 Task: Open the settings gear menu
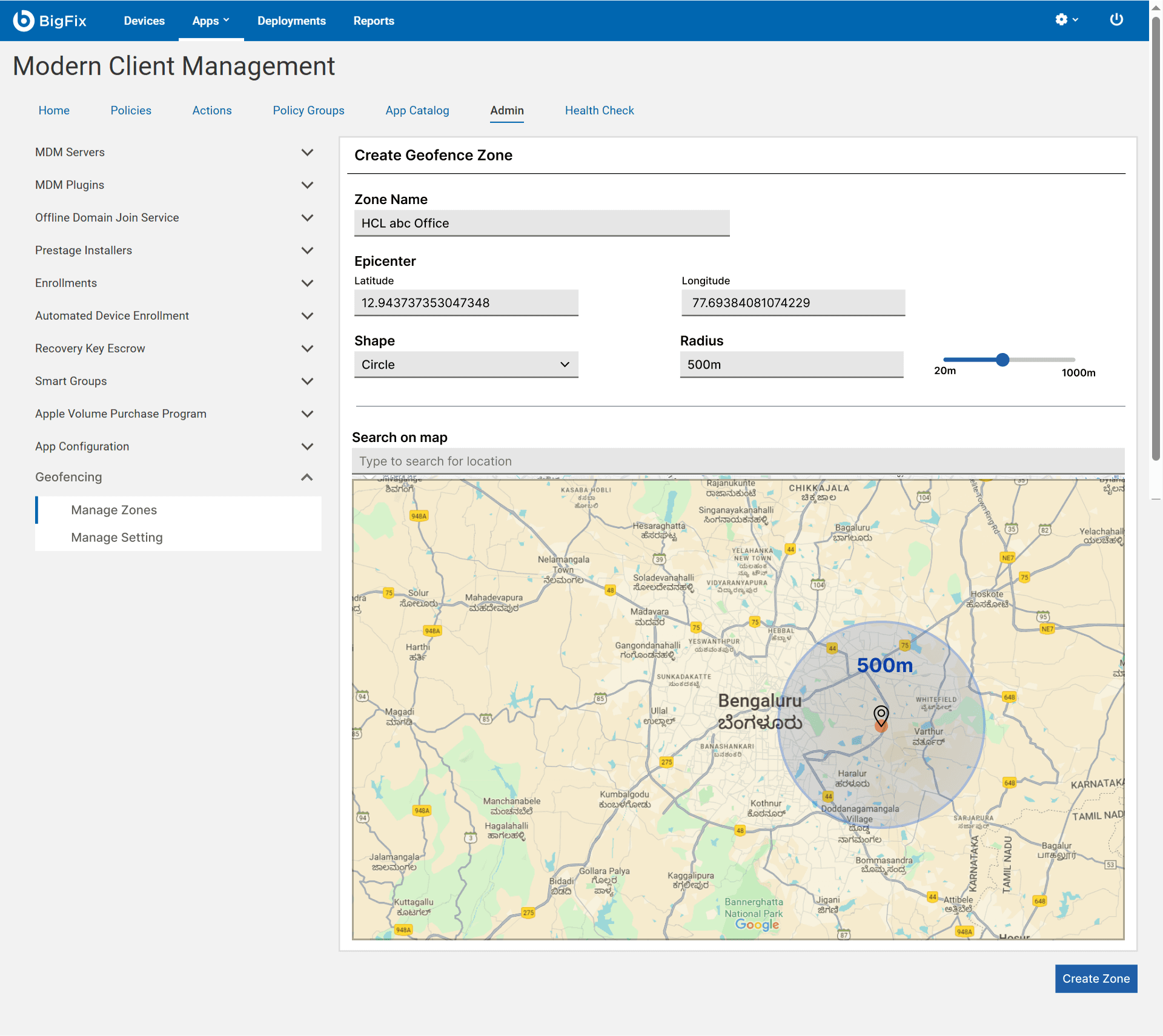click(1066, 20)
